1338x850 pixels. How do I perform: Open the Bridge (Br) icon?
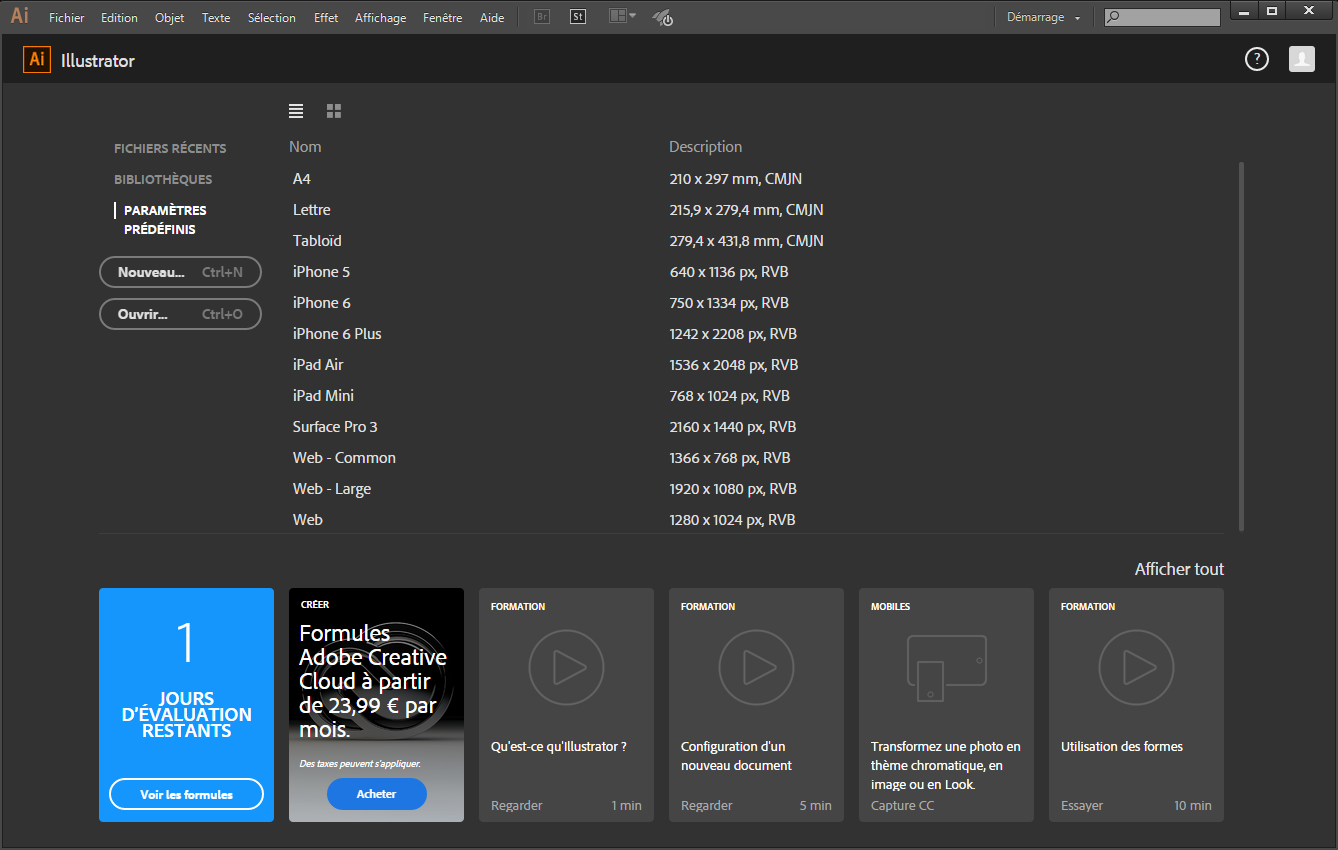pyautogui.click(x=542, y=17)
